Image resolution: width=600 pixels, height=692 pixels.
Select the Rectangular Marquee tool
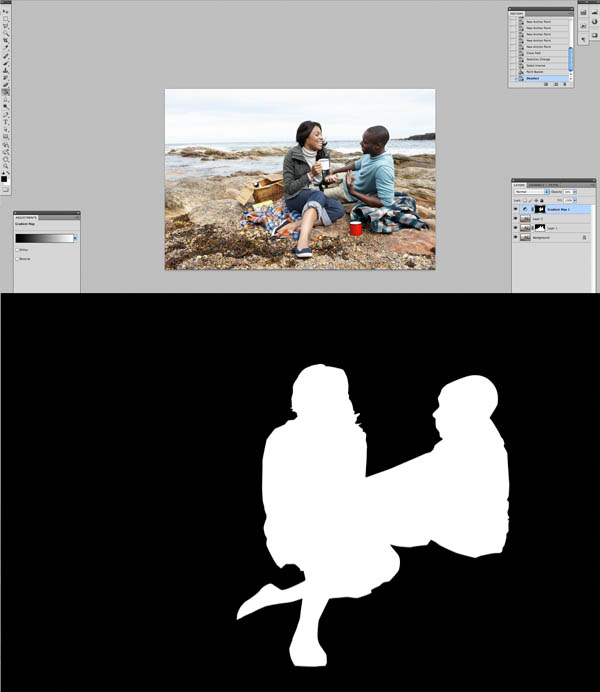(6, 18)
